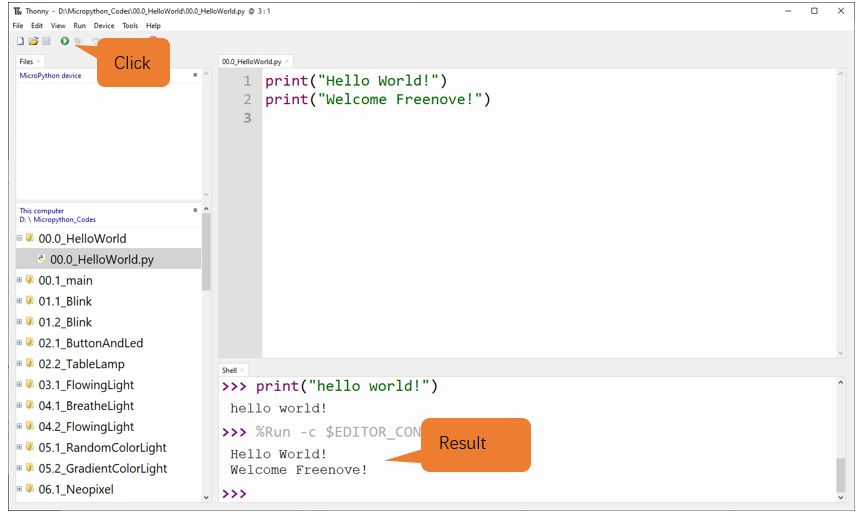Open This computer panel menu icon
The width and height of the screenshot is (863, 515).
click(x=195, y=210)
